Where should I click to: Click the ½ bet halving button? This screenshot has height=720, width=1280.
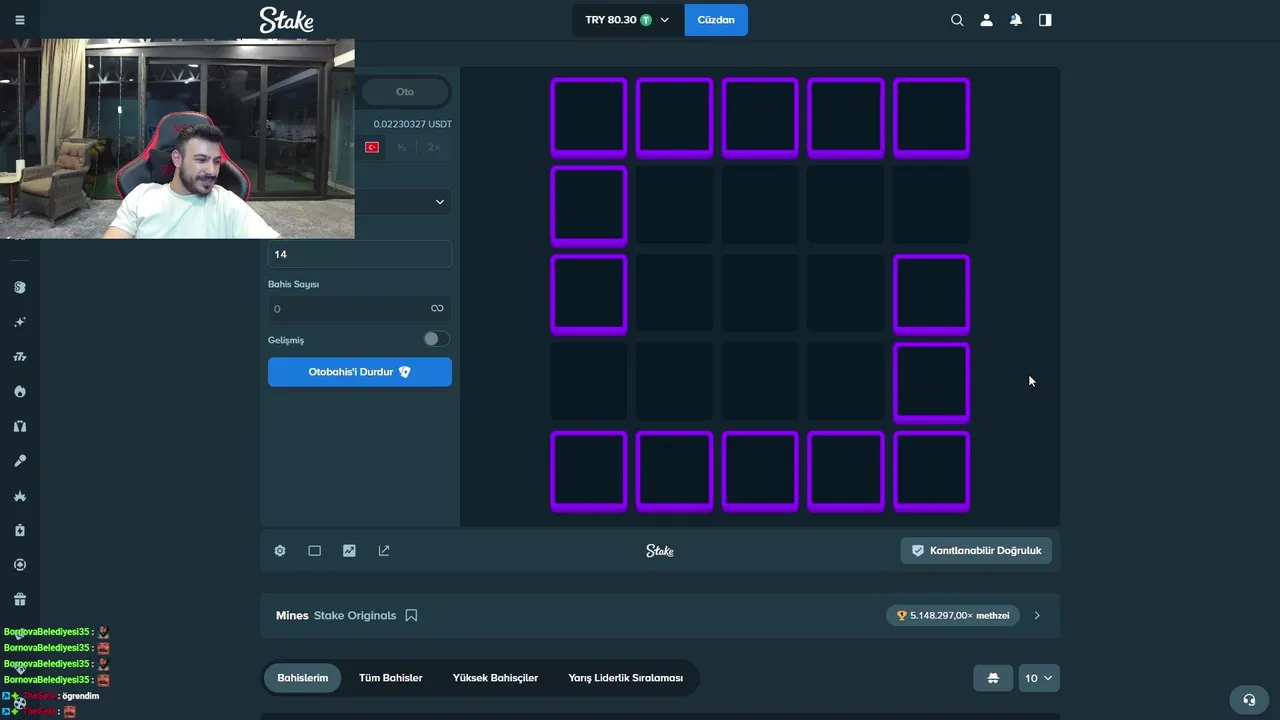click(x=402, y=147)
